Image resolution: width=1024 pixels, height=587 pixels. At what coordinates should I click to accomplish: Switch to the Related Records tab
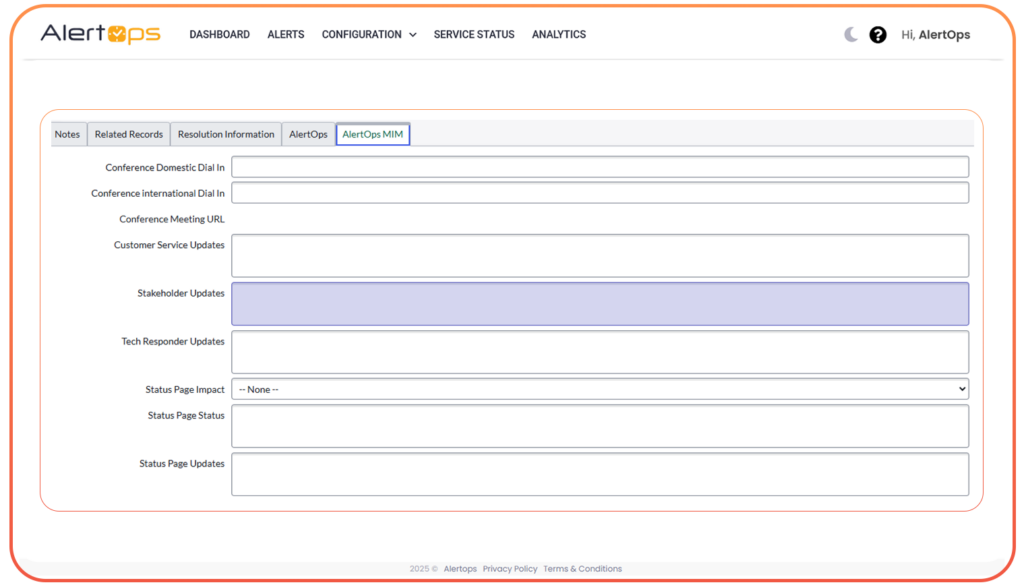128,134
